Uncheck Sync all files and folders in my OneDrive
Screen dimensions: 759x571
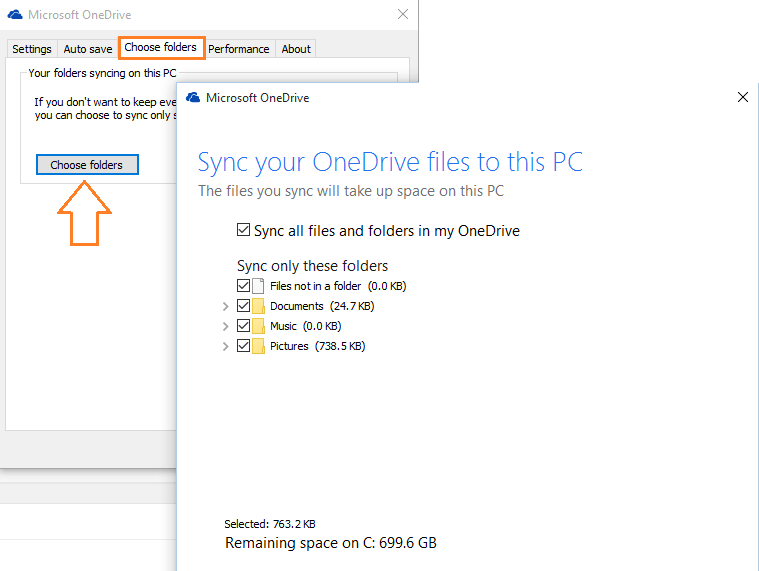click(243, 229)
